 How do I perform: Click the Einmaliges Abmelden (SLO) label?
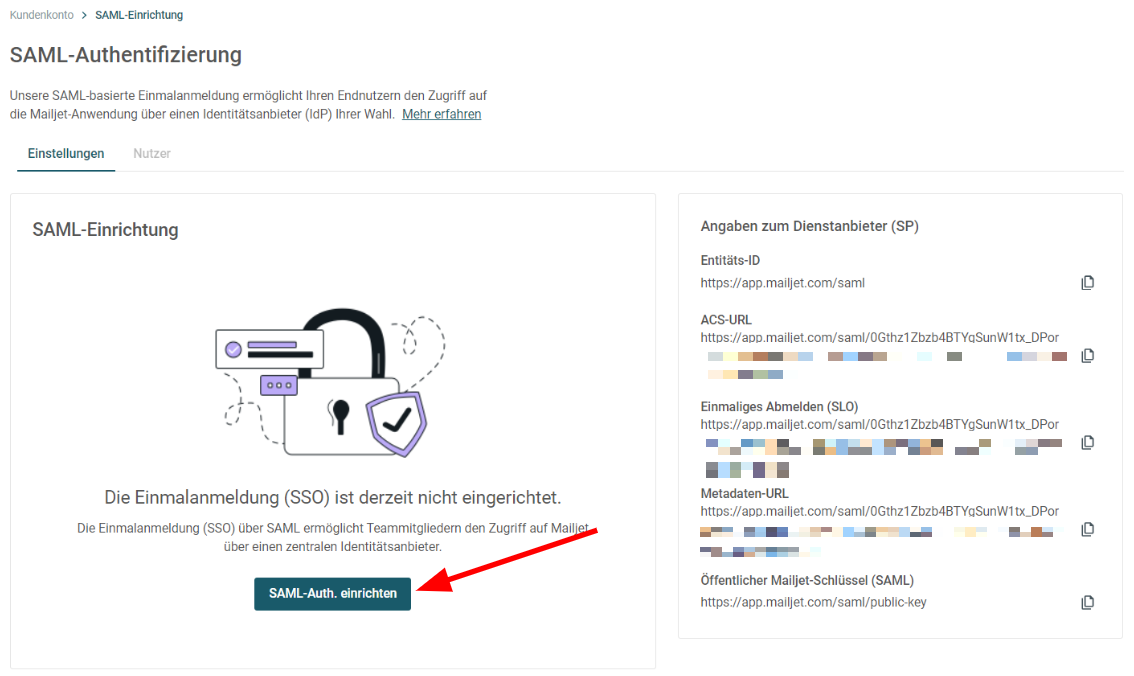(779, 406)
